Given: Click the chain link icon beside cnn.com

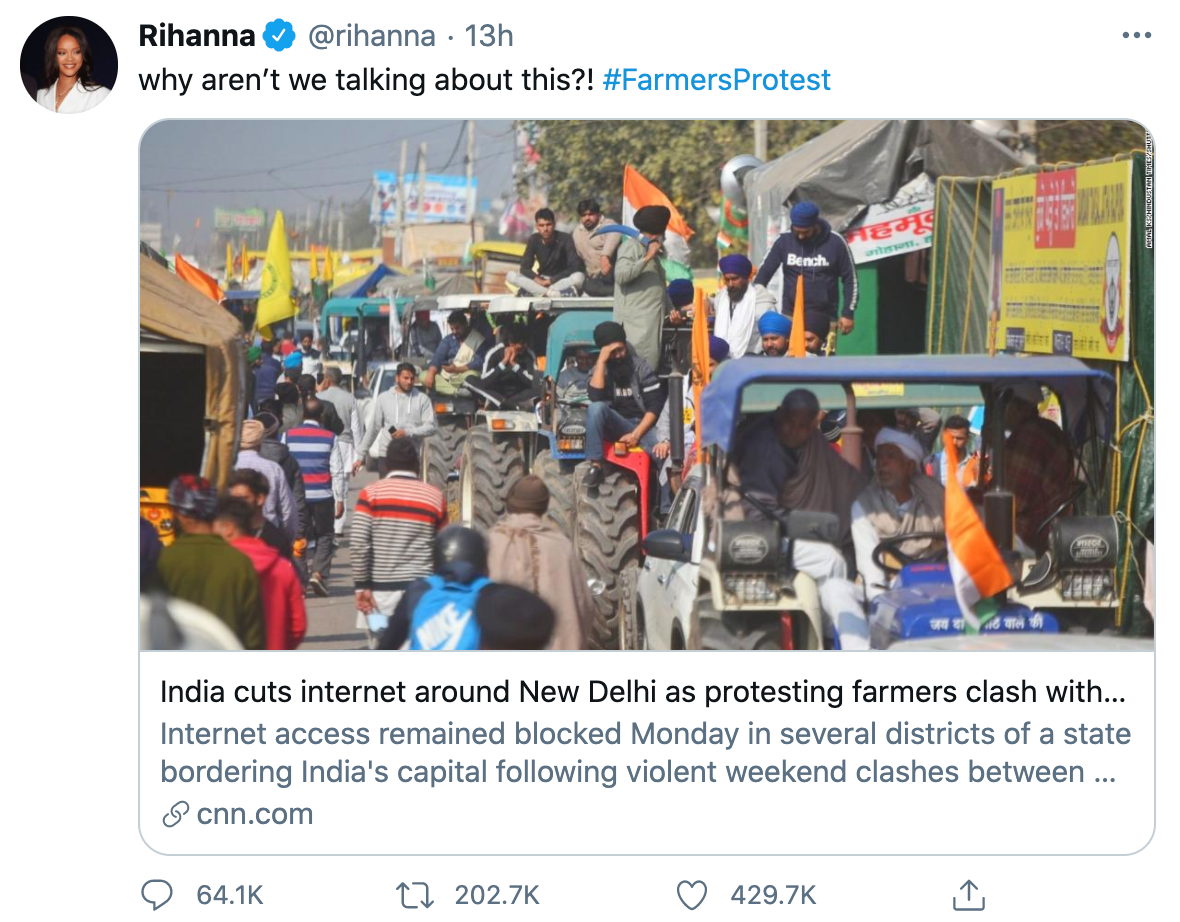Looking at the screenshot, I should pyautogui.click(x=175, y=814).
